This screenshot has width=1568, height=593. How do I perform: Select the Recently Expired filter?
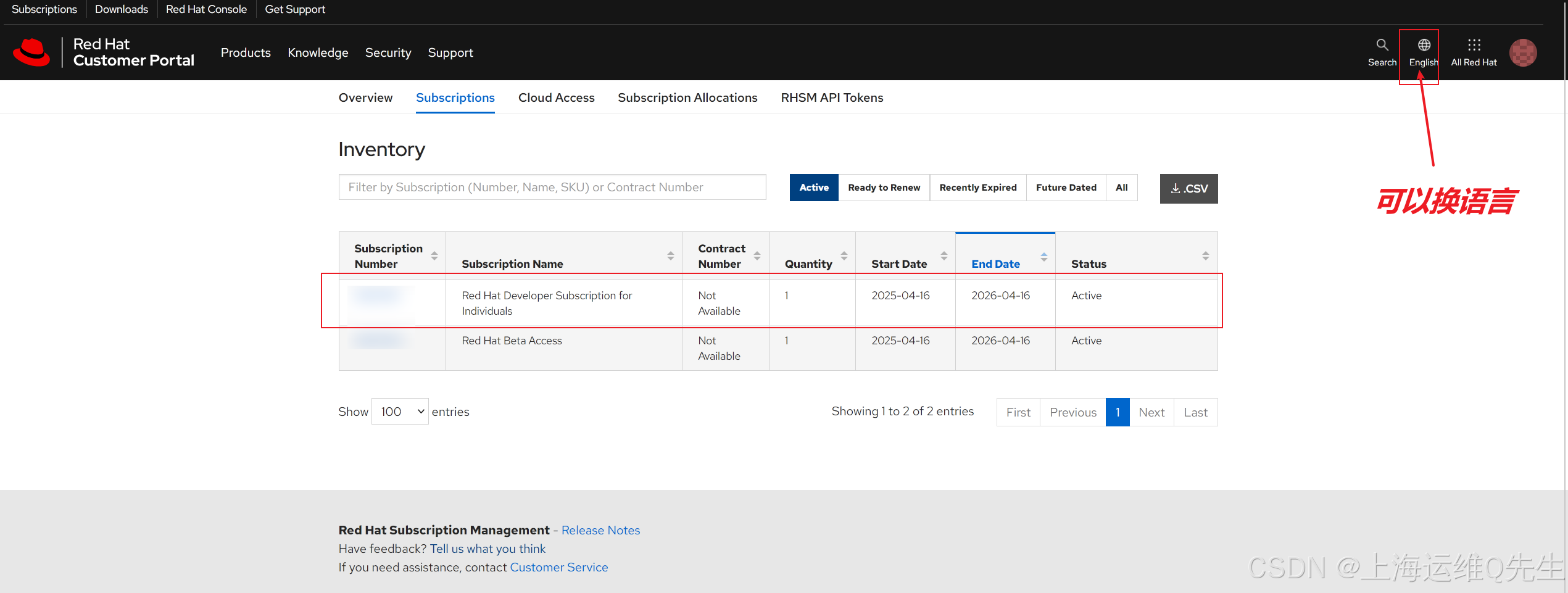pos(977,188)
